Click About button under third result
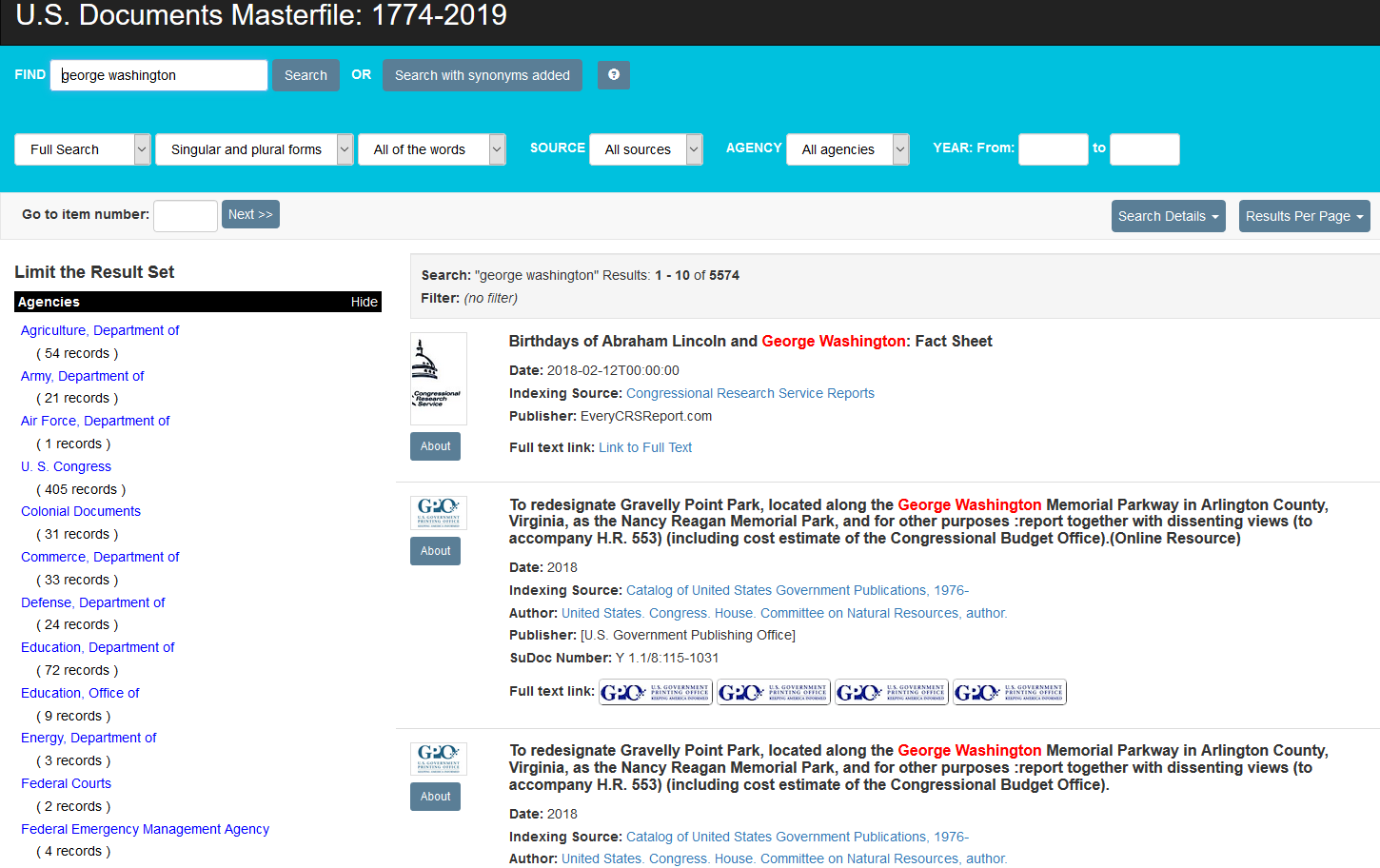The image size is (1380, 868). pos(435,797)
